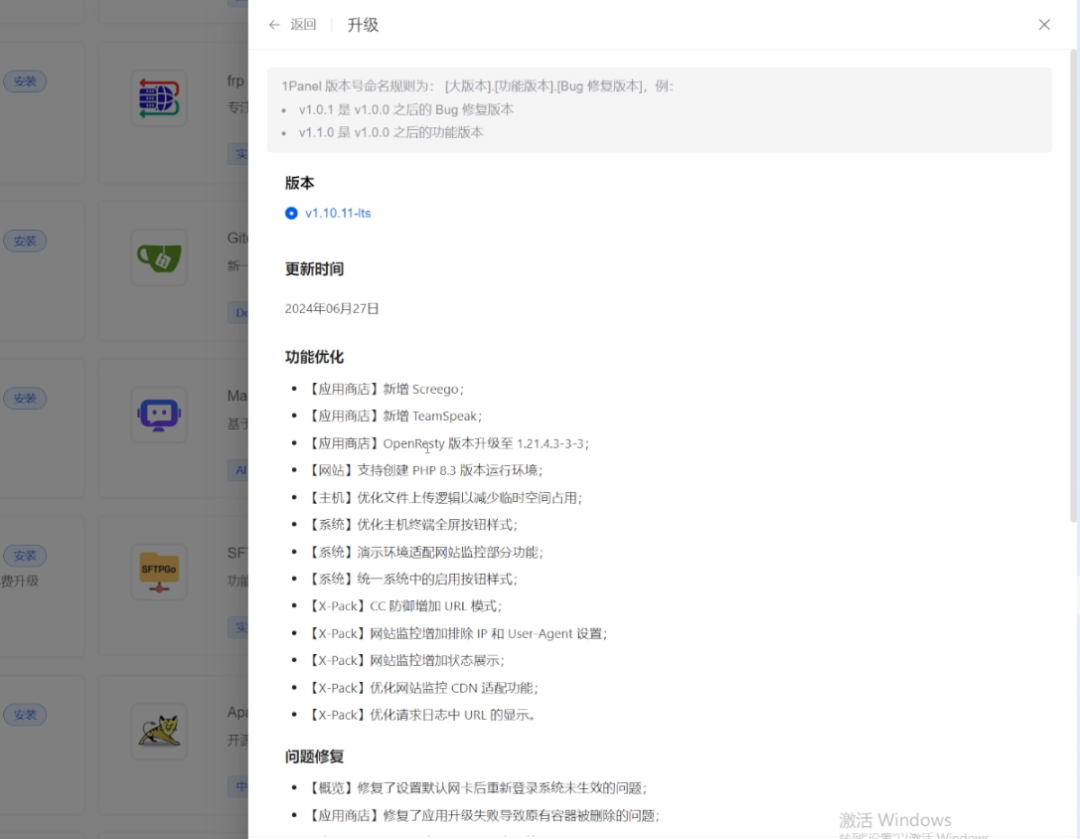Click the v1.10.11-lts version label
This screenshot has width=1080, height=839.
338,214
